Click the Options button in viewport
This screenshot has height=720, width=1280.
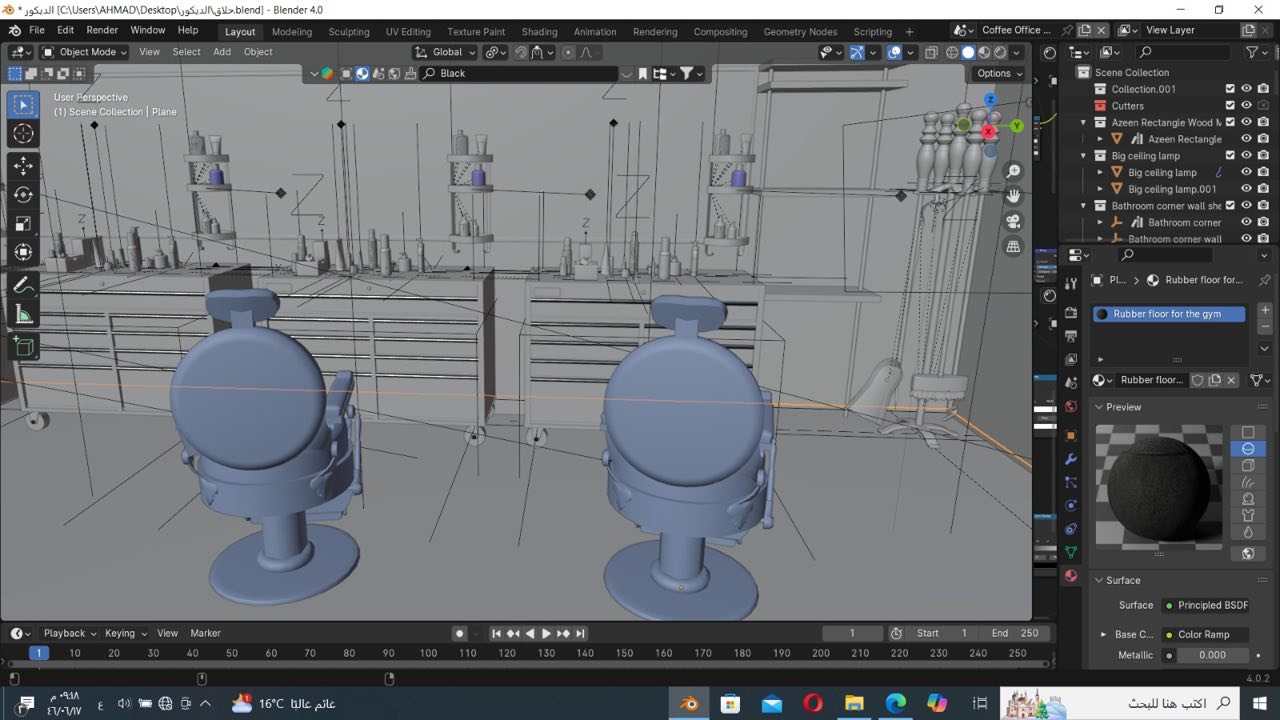tap(998, 73)
